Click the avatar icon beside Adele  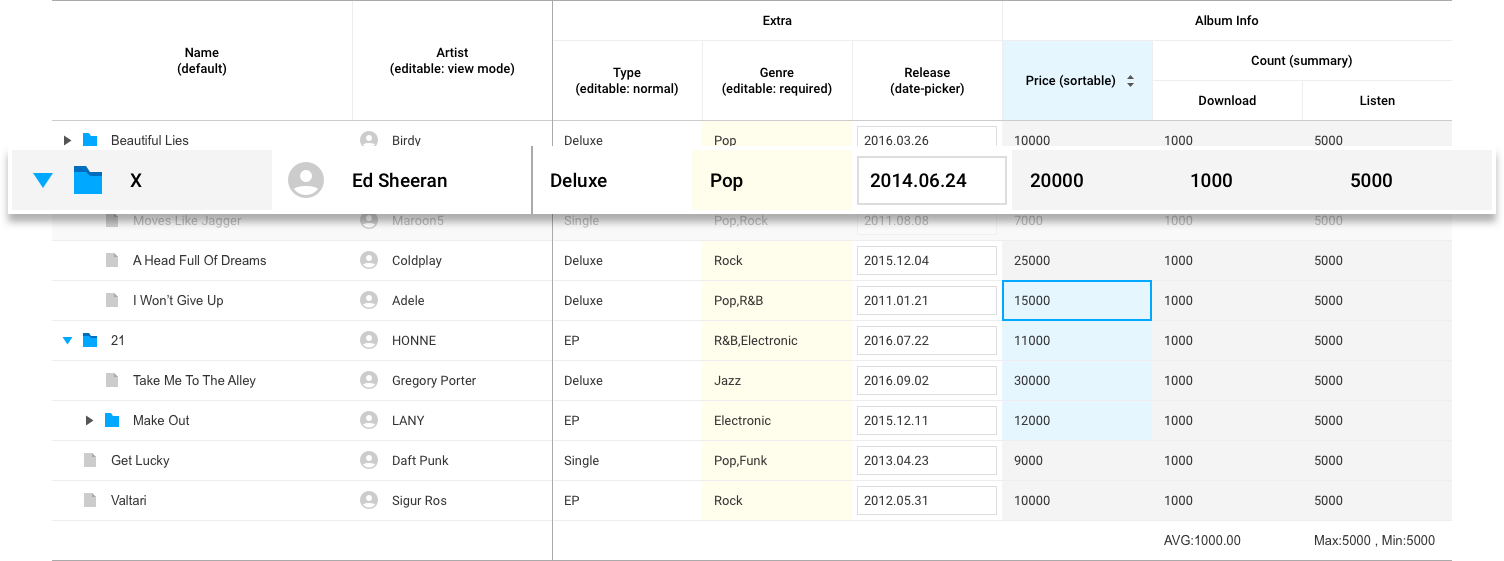(369, 300)
